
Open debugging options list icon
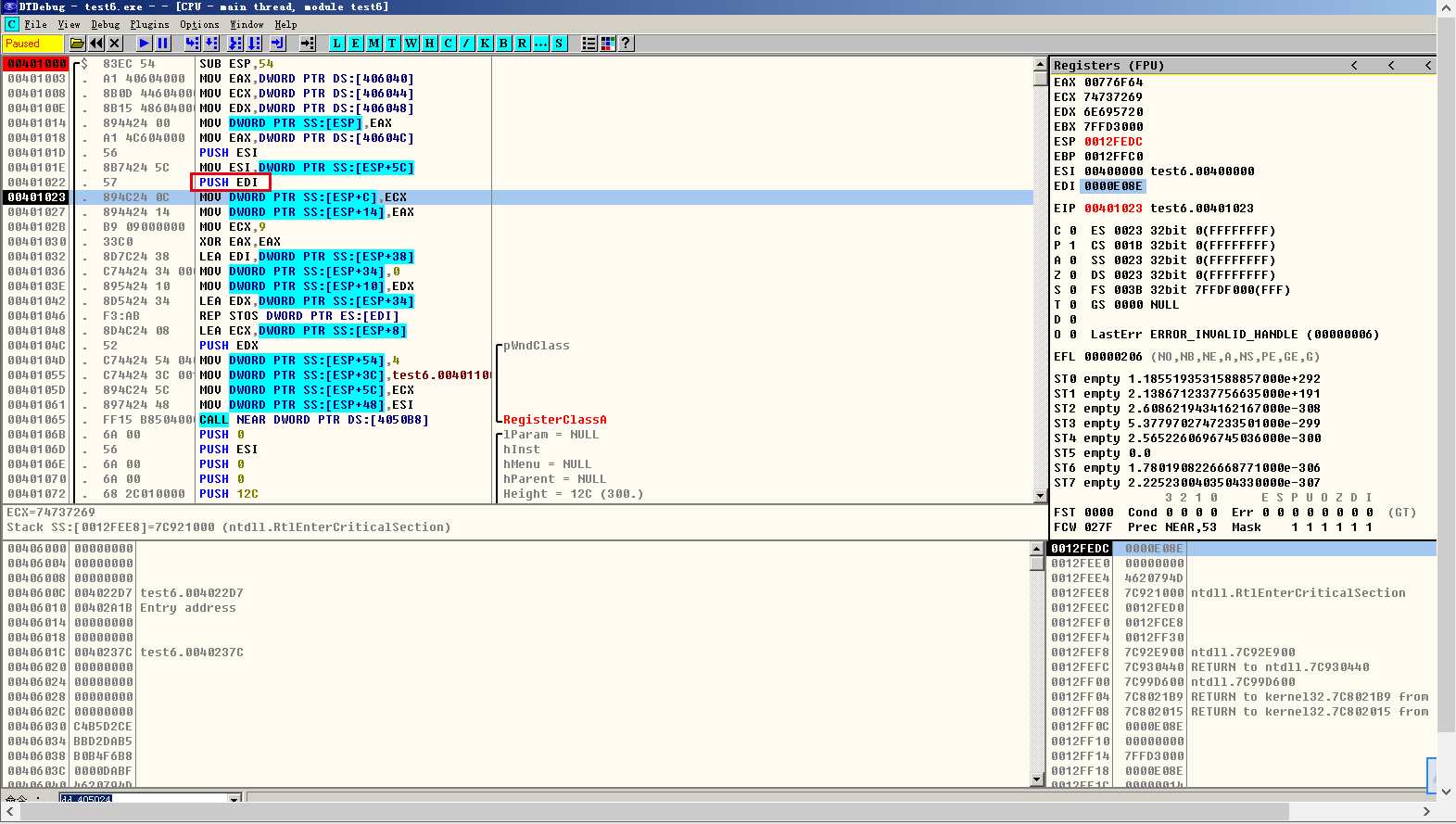589,43
